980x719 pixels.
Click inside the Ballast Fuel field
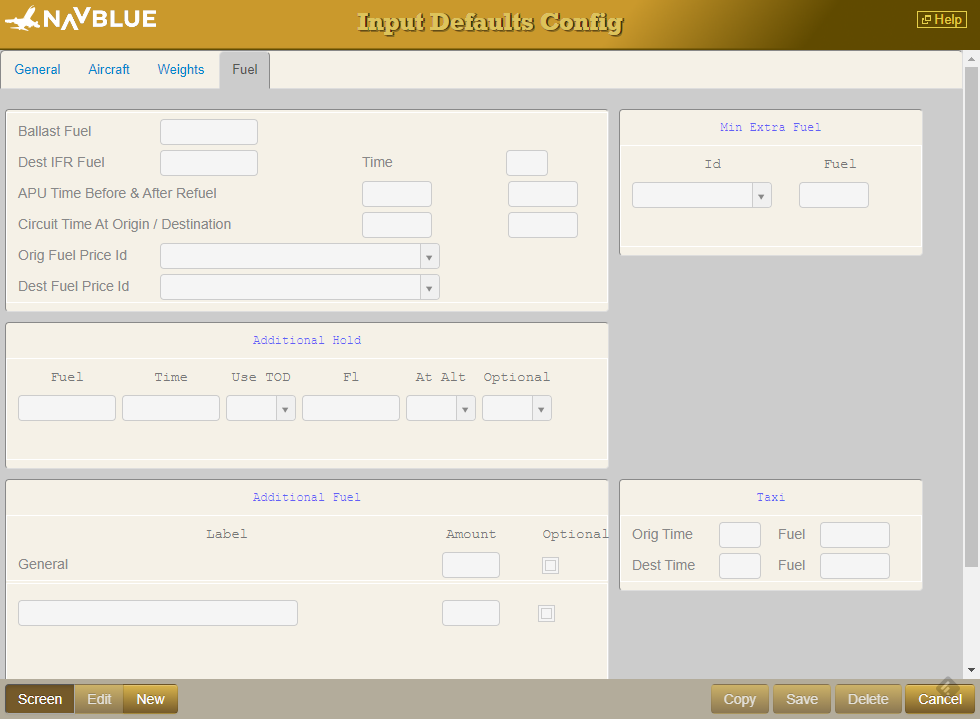pos(208,131)
